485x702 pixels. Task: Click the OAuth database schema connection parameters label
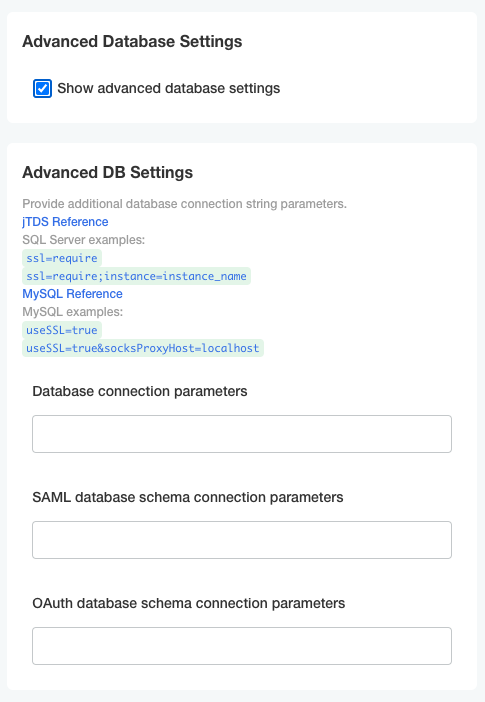(x=189, y=604)
